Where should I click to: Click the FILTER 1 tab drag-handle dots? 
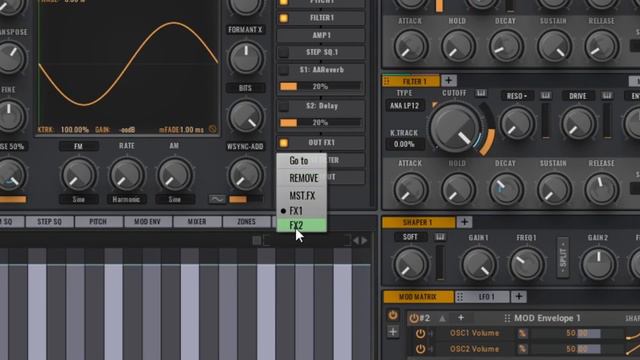(387, 81)
